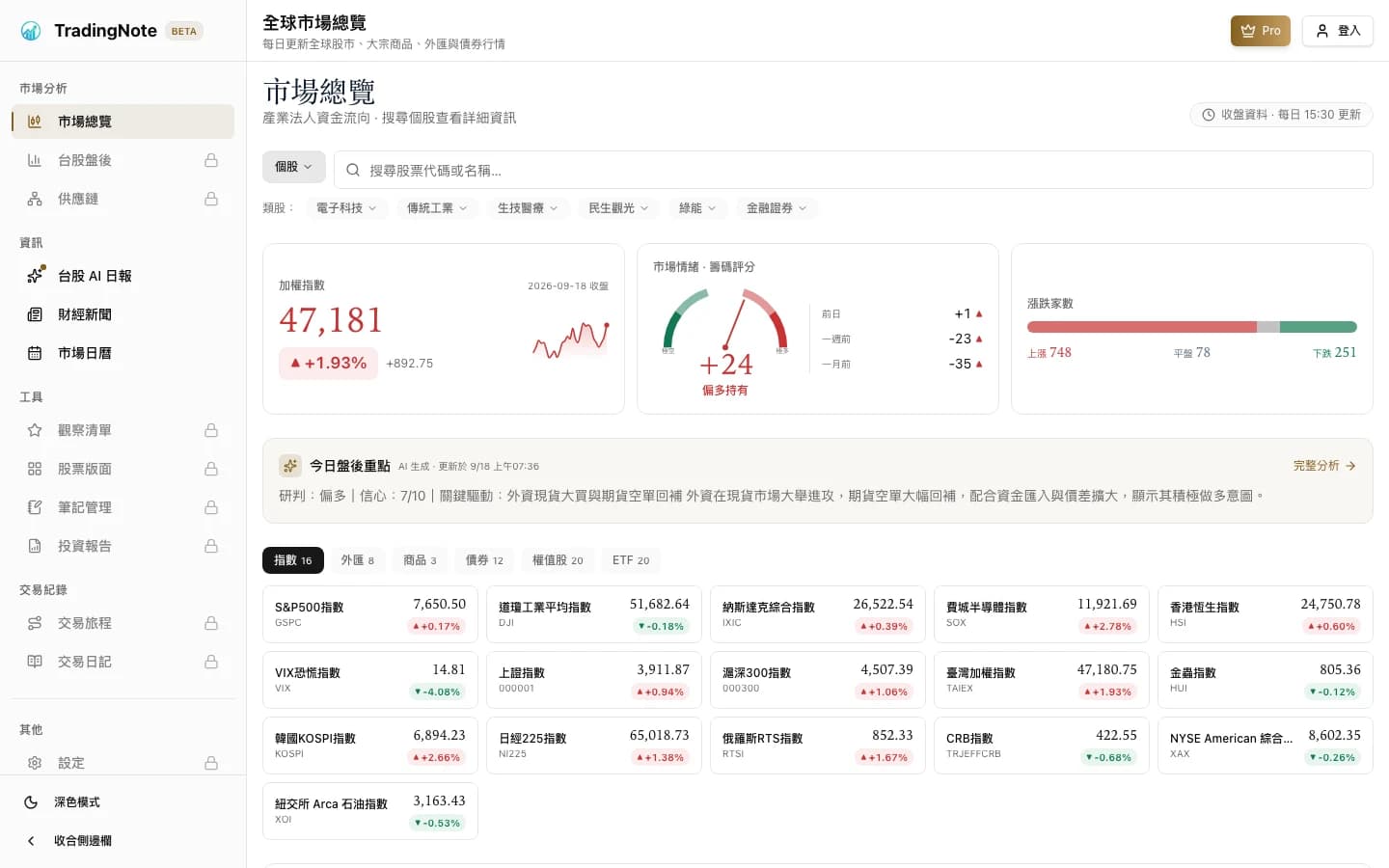
Task: Expand the 金融證券 category dropdown
Action: [776, 208]
